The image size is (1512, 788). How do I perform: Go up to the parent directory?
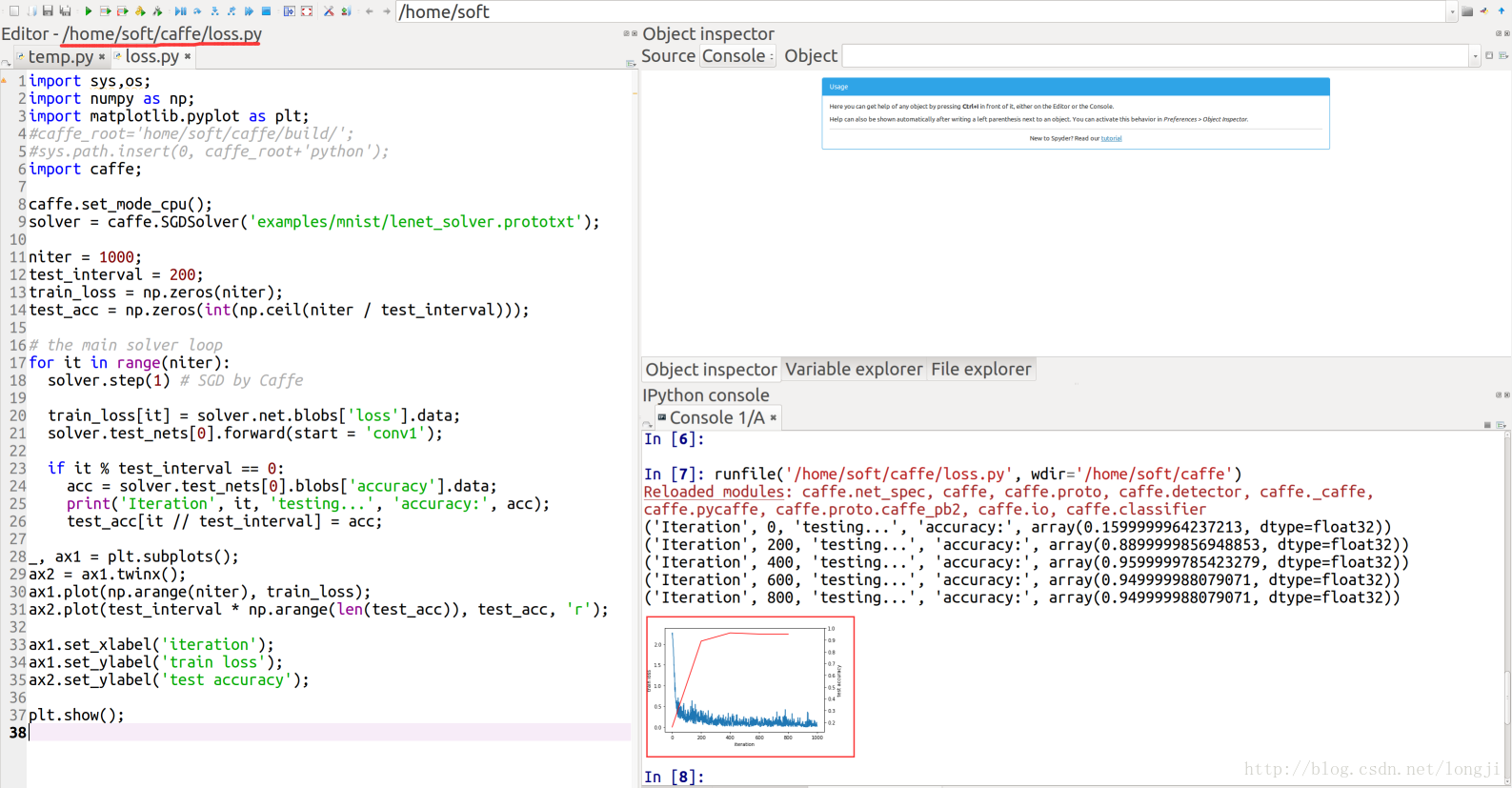point(1502,11)
